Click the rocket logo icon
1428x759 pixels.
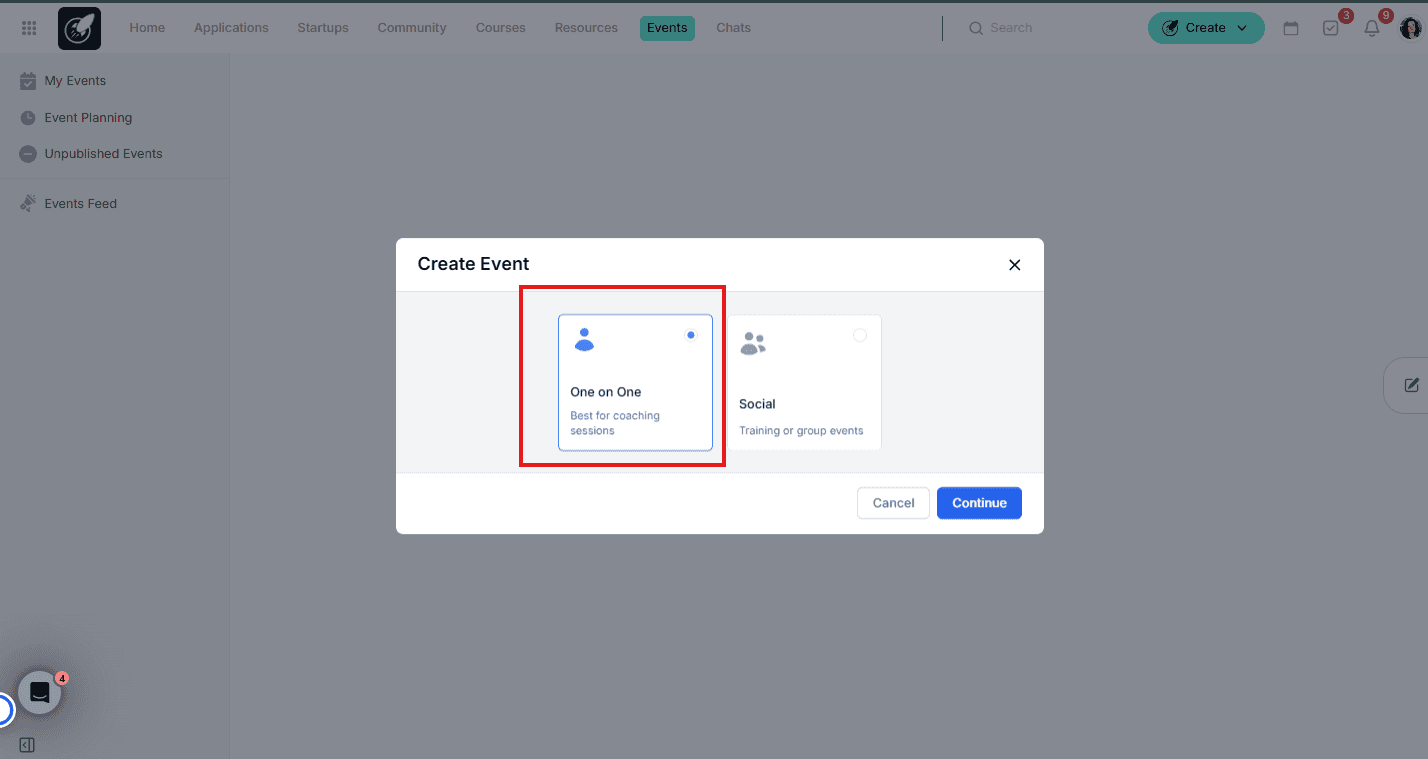click(79, 28)
